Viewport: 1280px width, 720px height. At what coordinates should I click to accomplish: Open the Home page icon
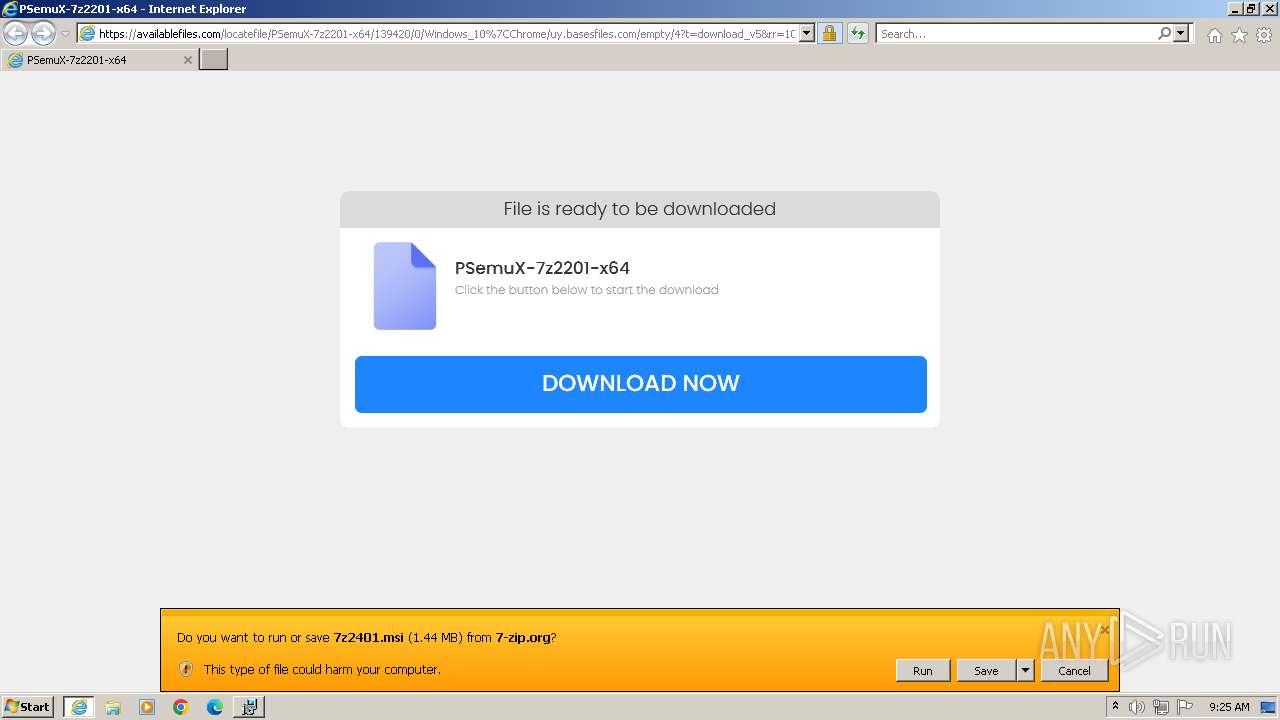click(1214, 35)
